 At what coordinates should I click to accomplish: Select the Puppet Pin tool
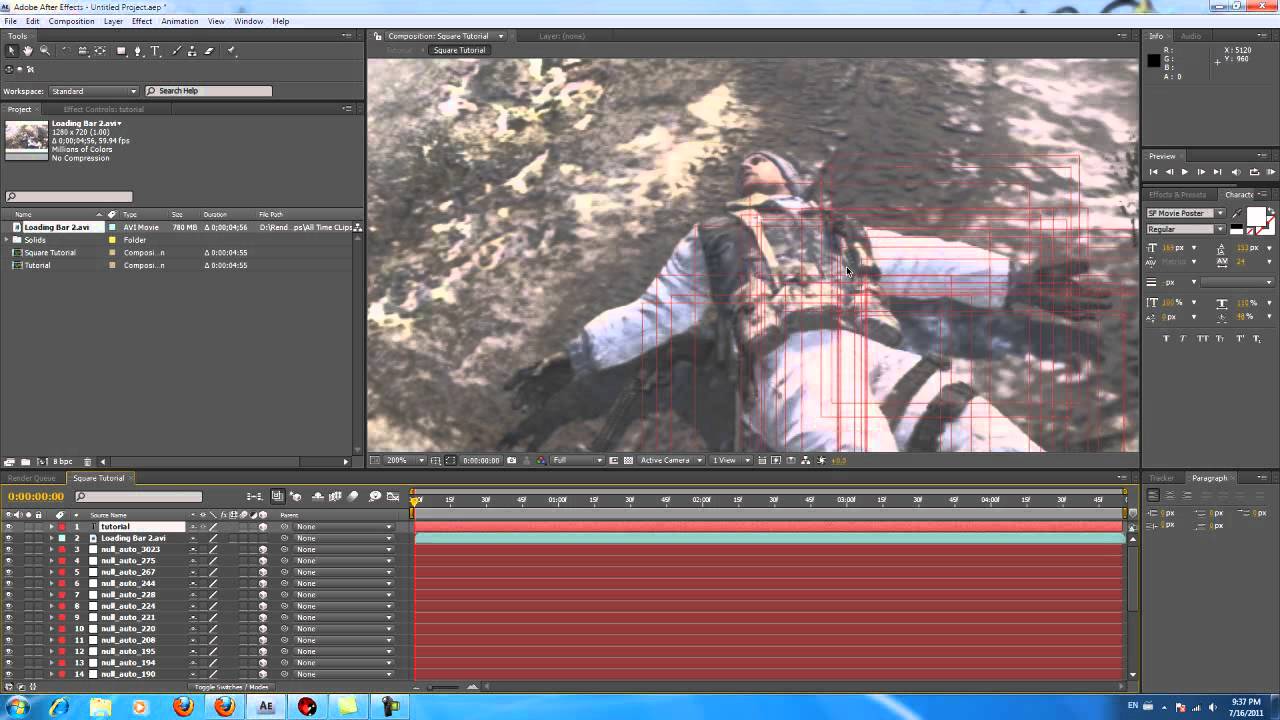click(231, 51)
